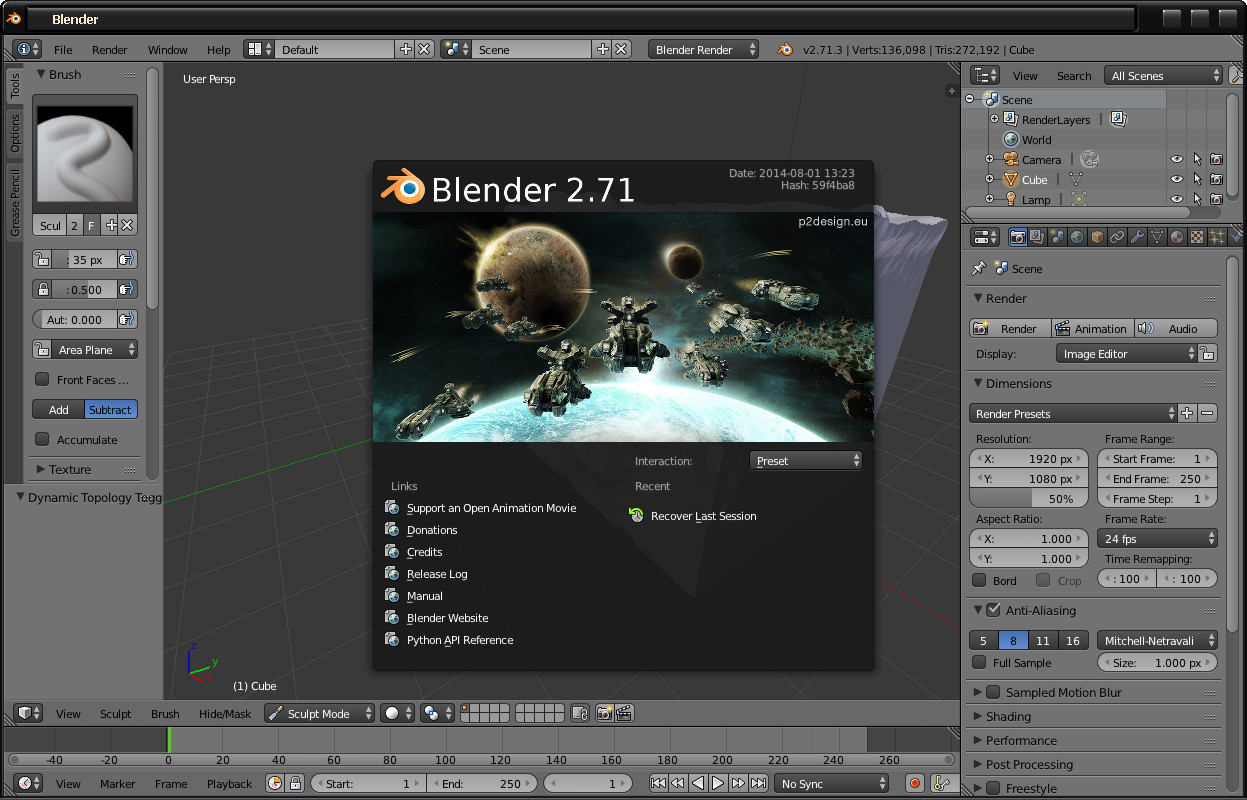The image size is (1247, 800).
Task: Enable the Accumulate checkbox
Action: (42, 439)
